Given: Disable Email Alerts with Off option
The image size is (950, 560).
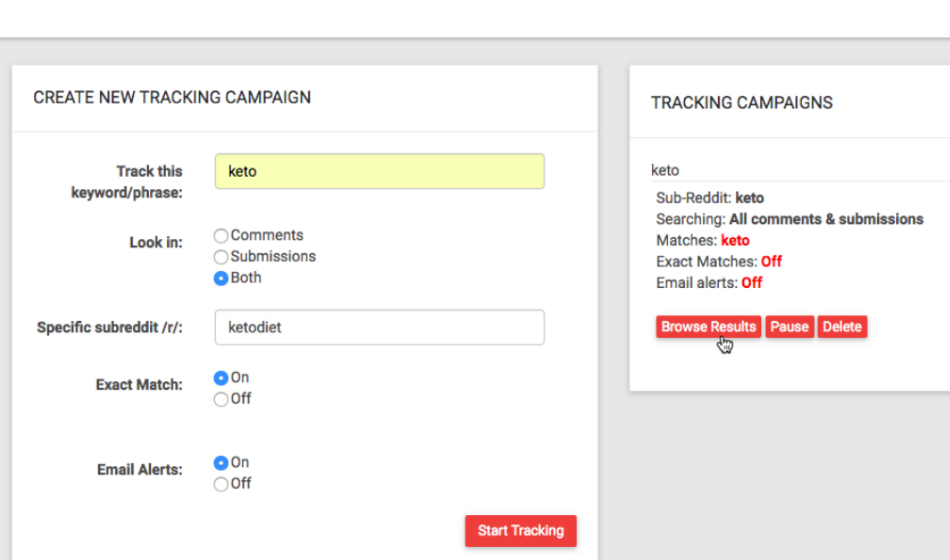Looking at the screenshot, I should [221, 484].
